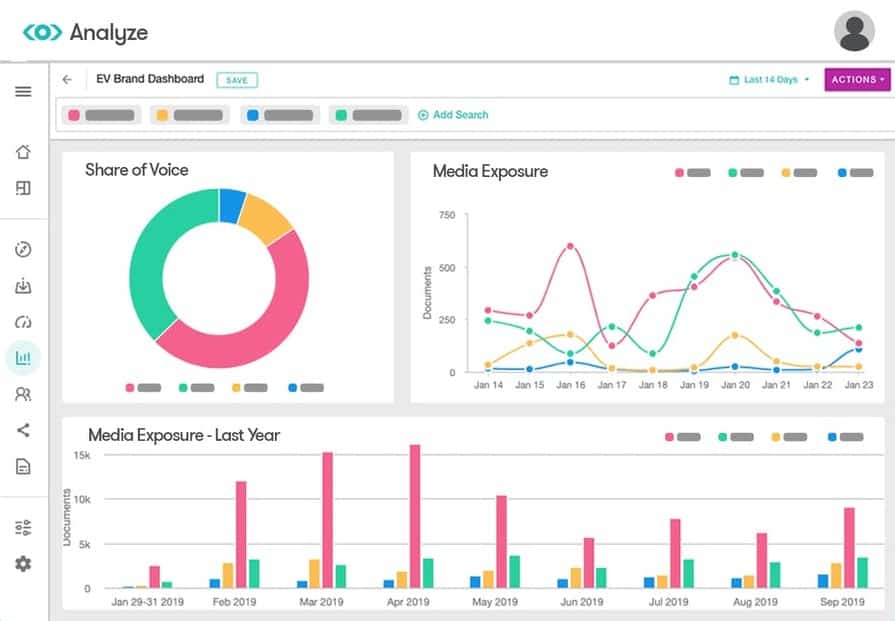895x621 pixels.
Task: Click the back arrow beside EV Brand Dashboard
Action: point(67,80)
